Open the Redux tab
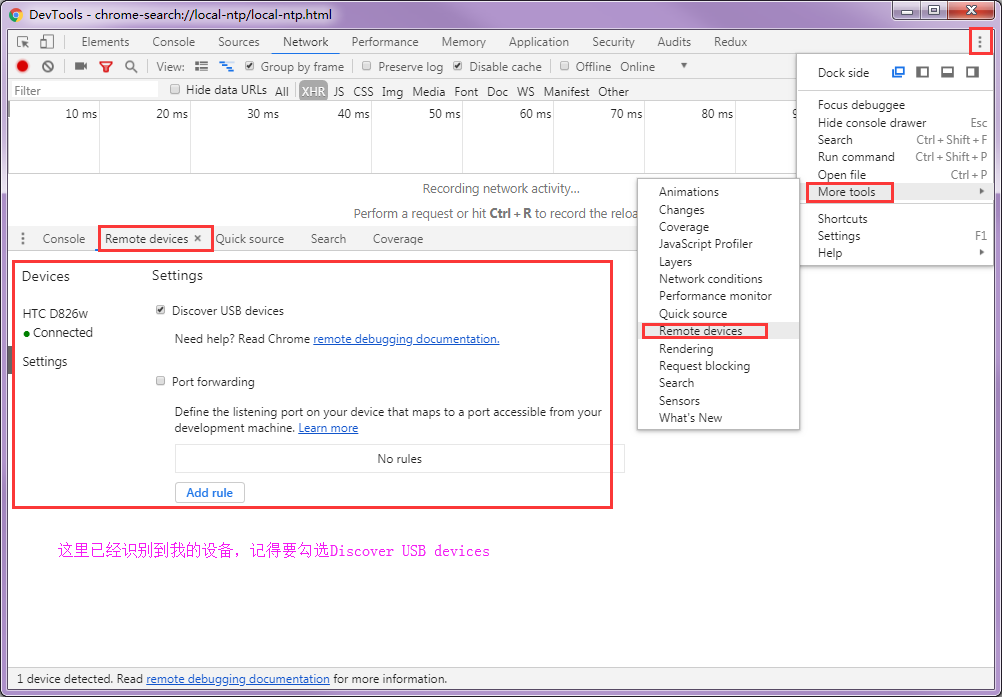 [730, 42]
